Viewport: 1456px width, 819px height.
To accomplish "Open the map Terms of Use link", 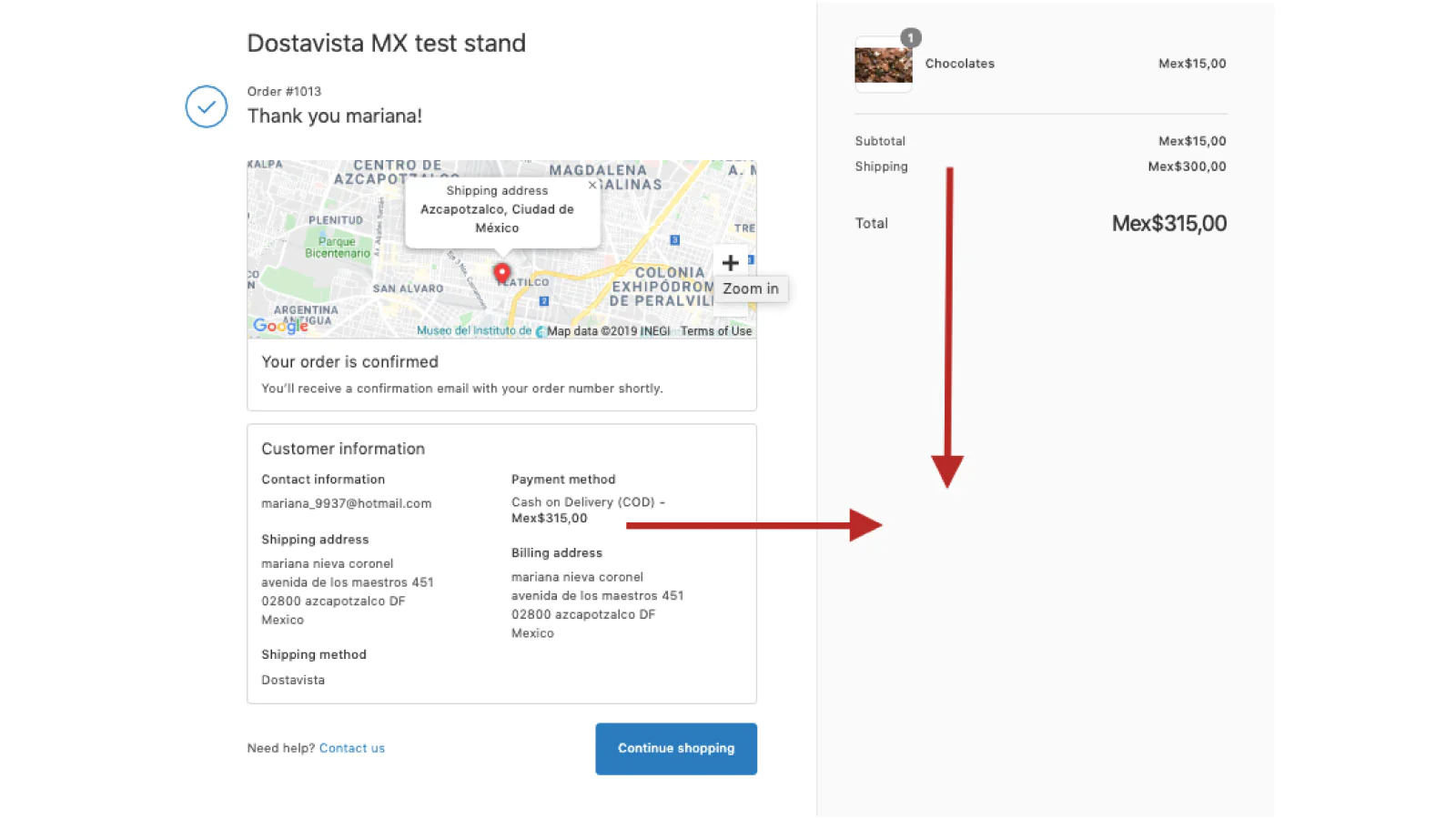I will tap(716, 331).
